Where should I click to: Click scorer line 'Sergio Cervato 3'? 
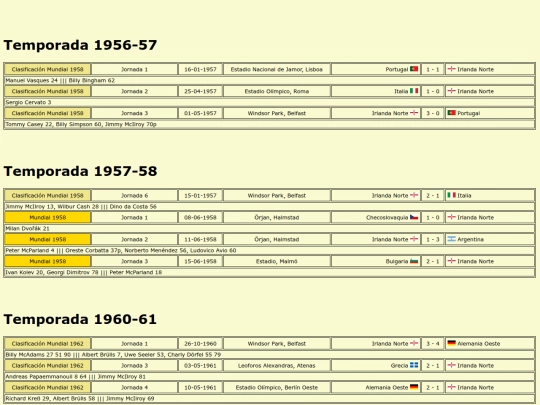pos(270,102)
